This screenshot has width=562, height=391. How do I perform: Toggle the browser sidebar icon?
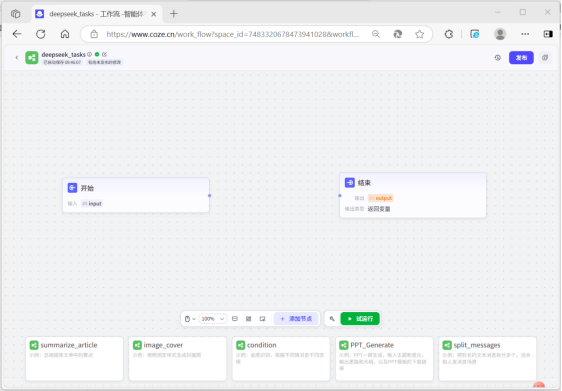548,34
